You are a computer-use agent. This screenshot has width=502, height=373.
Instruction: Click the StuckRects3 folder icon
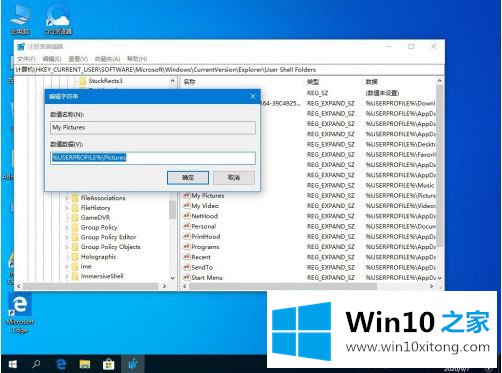click(83, 81)
